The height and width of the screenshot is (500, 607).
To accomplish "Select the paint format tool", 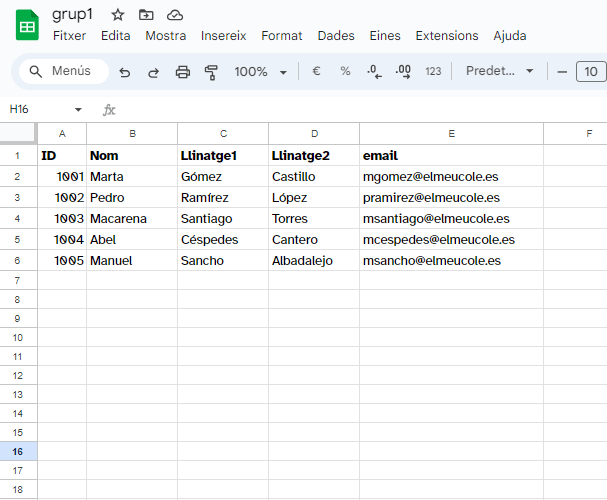I will [211, 72].
